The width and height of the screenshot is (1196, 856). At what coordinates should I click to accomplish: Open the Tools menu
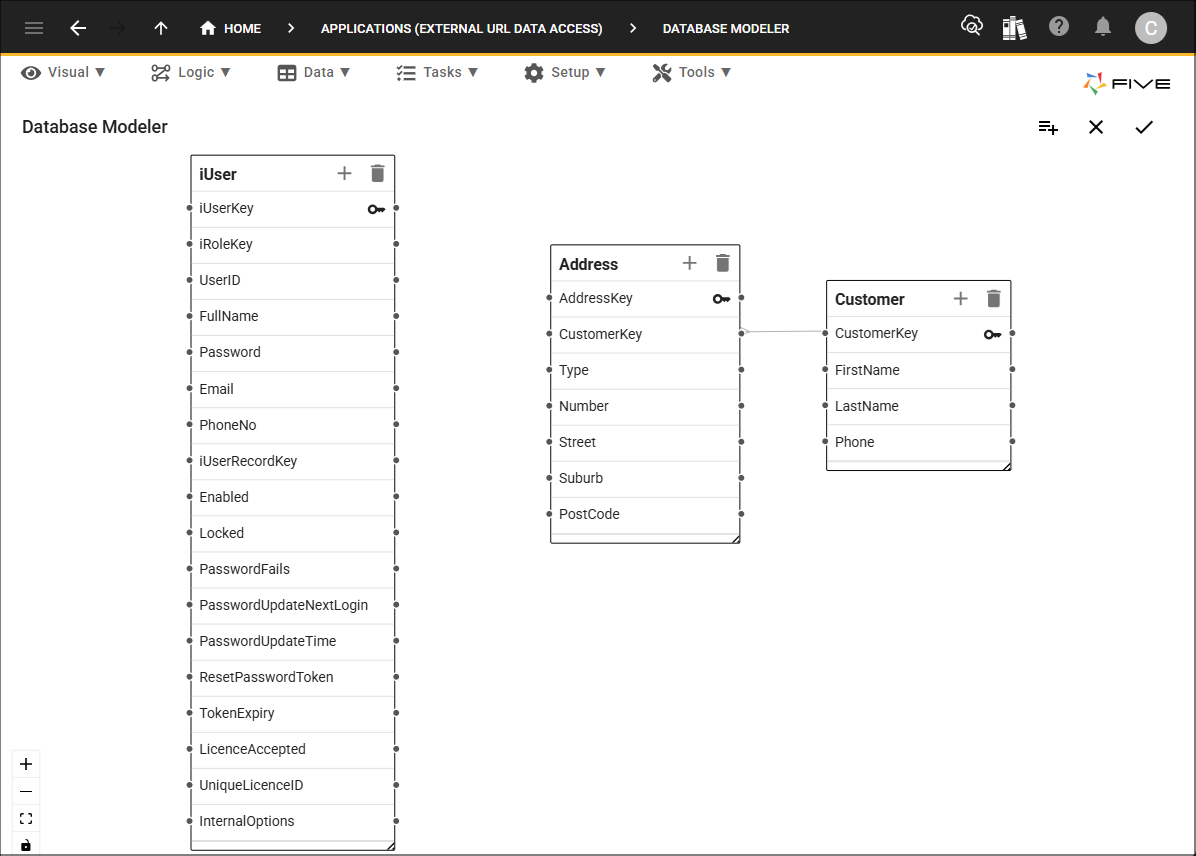pos(691,72)
